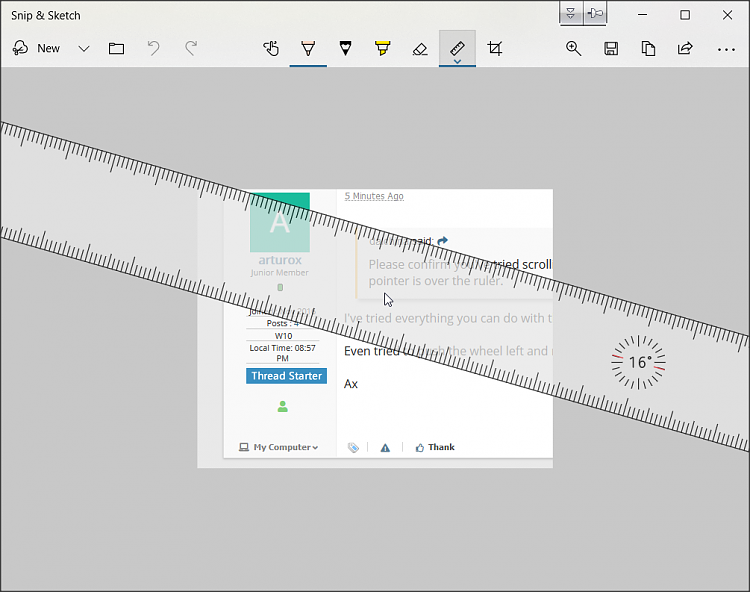Viewport: 750px width, 592px height.
Task: Expand My Computer dropdown in snip
Action: pos(279,447)
